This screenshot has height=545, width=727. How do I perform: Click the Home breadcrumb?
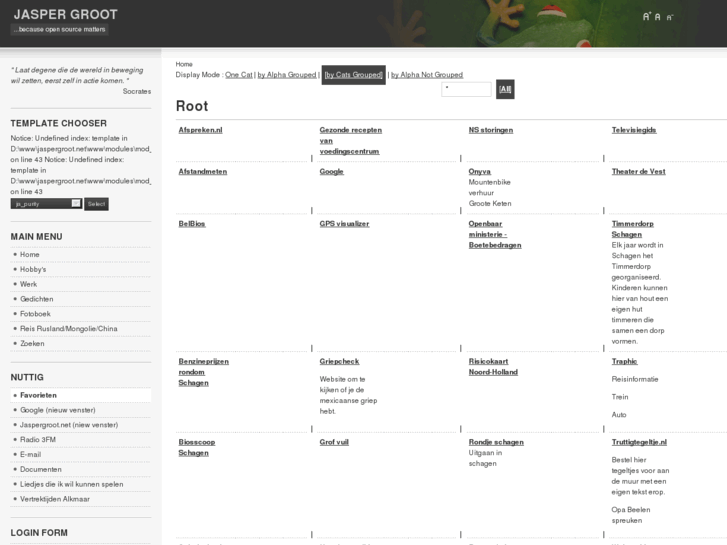coord(184,64)
